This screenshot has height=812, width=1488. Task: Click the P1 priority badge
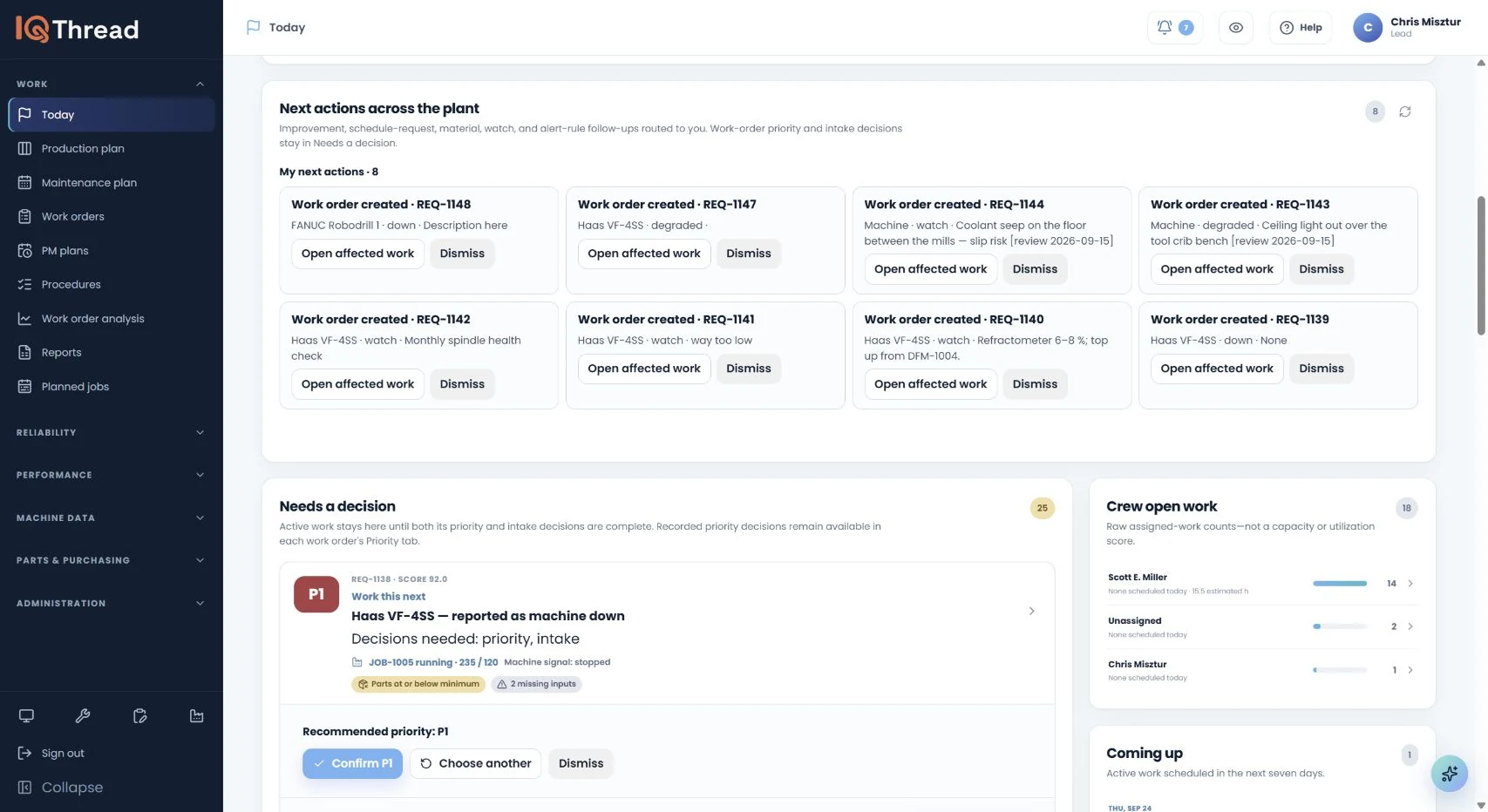click(316, 594)
